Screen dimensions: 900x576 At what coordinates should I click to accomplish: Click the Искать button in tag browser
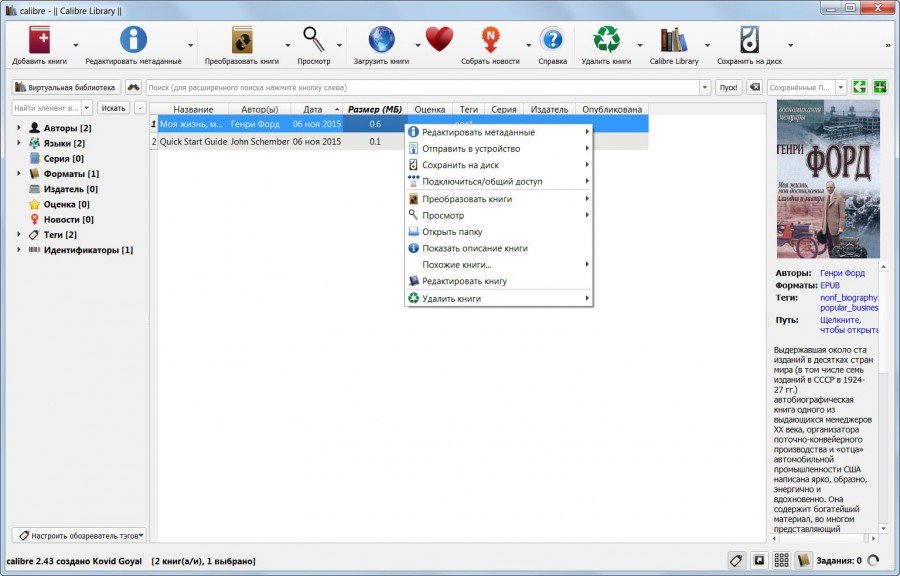click(113, 108)
